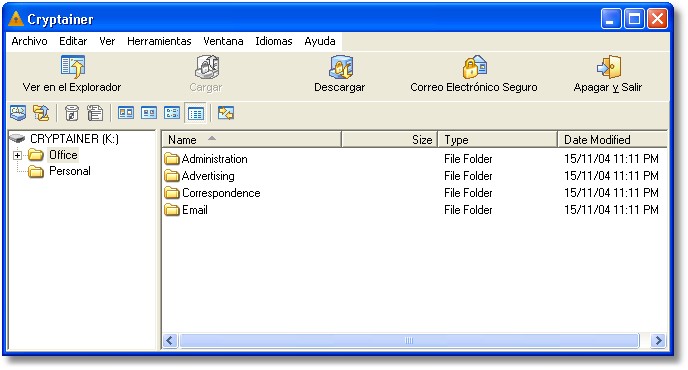
Task: Click the Advertising folder icon
Action: (x=172, y=176)
